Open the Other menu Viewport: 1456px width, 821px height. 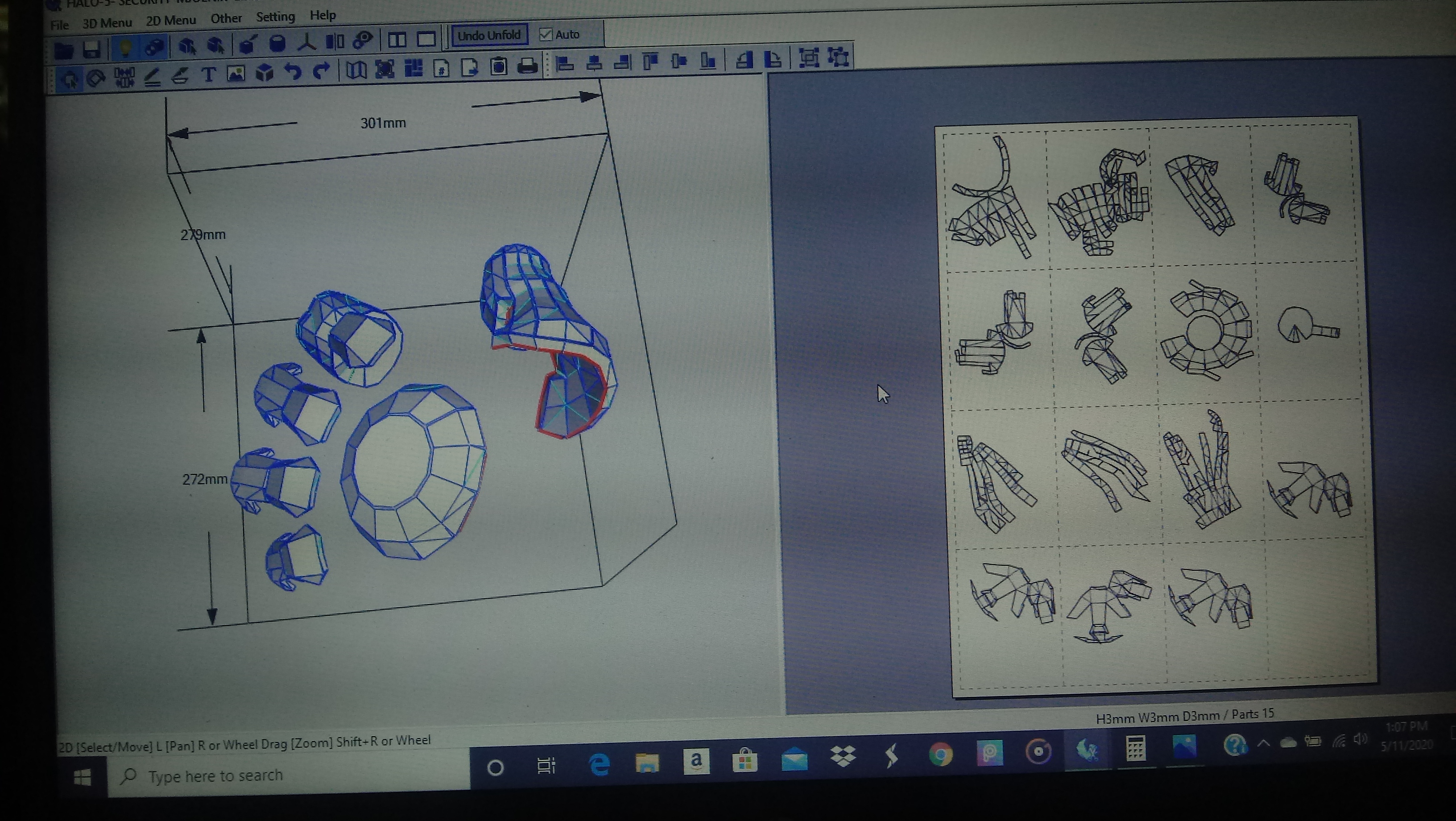(x=226, y=19)
